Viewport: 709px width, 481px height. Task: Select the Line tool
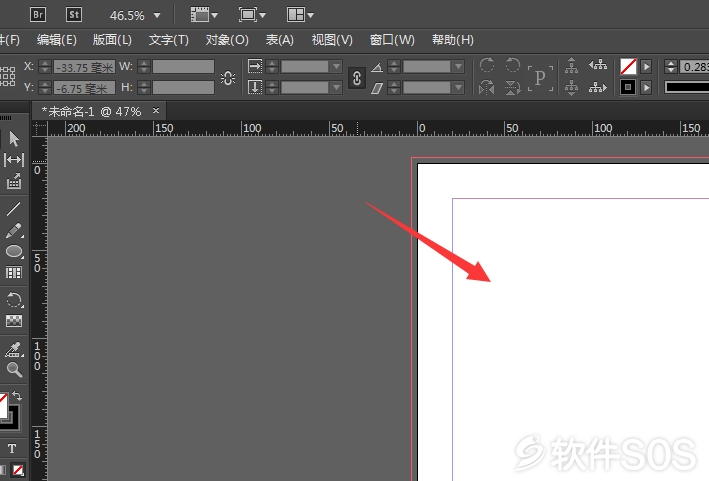tap(14, 209)
